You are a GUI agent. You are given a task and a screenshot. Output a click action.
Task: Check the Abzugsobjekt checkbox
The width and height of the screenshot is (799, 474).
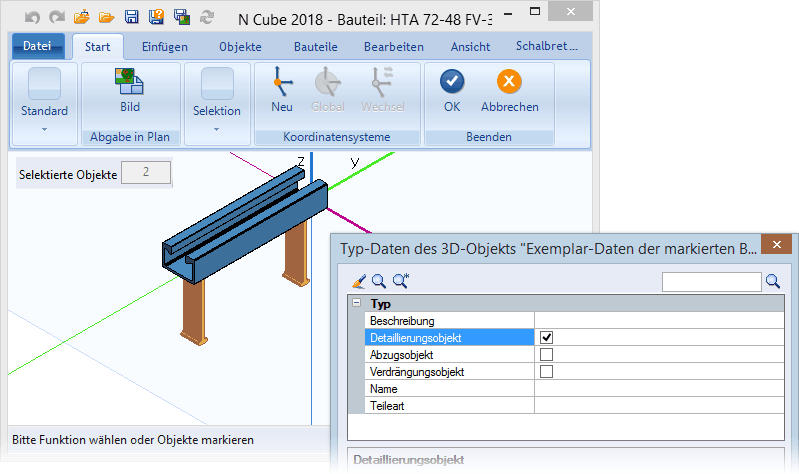click(x=546, y=355)
